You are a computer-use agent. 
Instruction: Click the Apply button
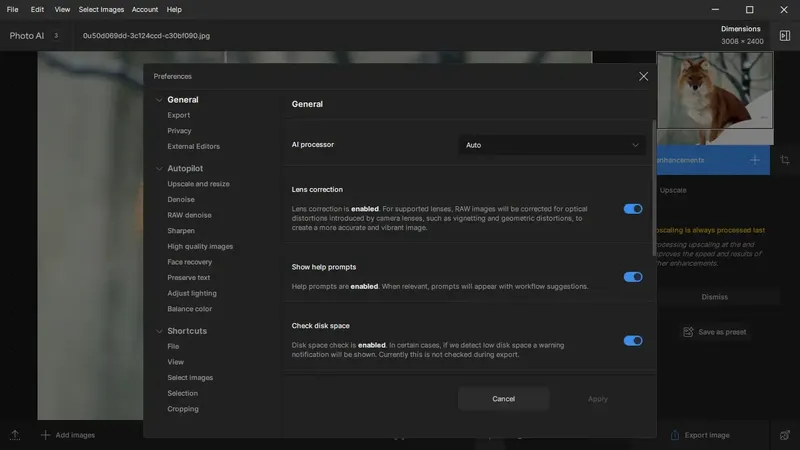pos(597,399)
